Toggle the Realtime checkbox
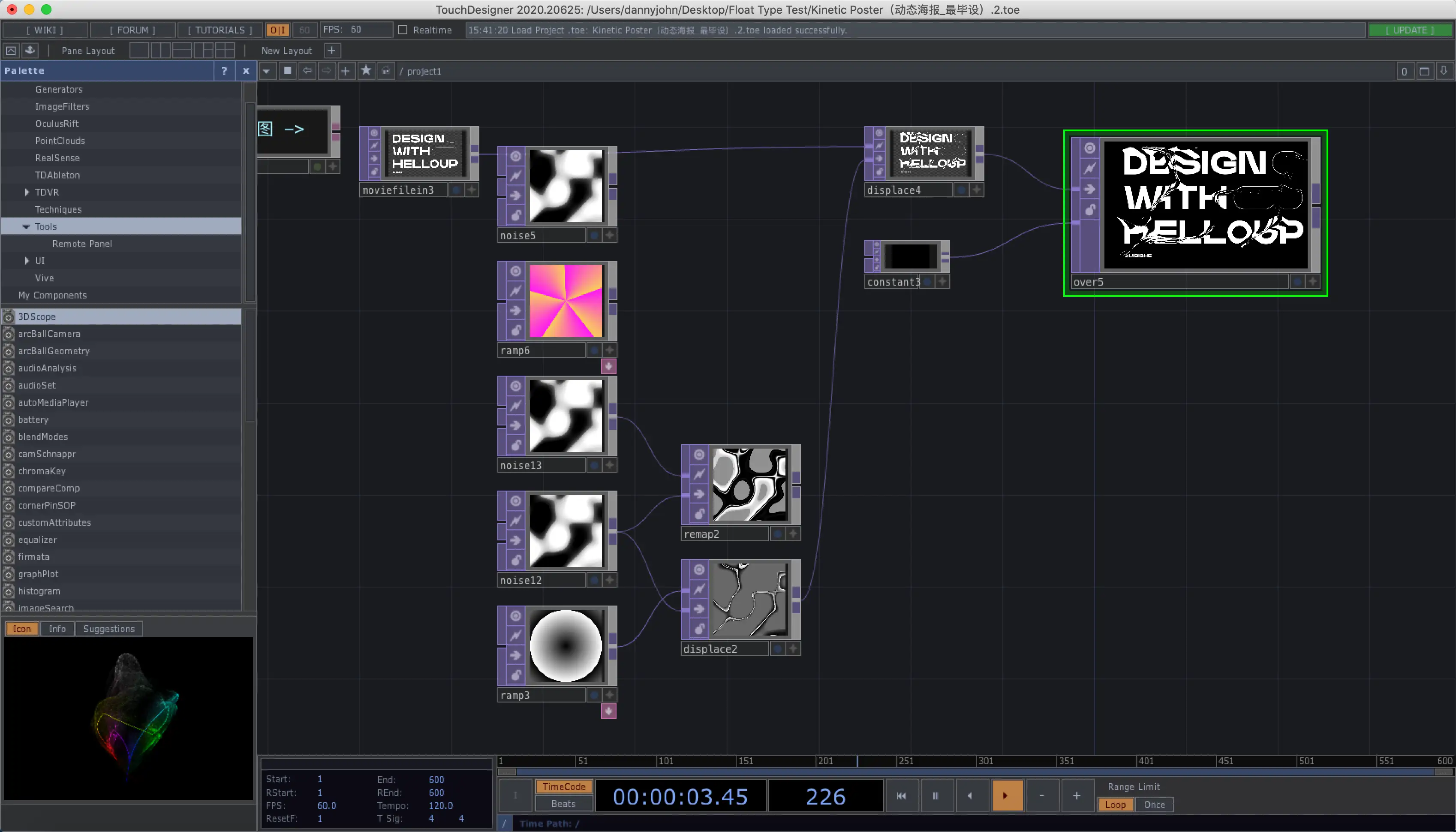The image size is (1456, 832). click(403, 30)
